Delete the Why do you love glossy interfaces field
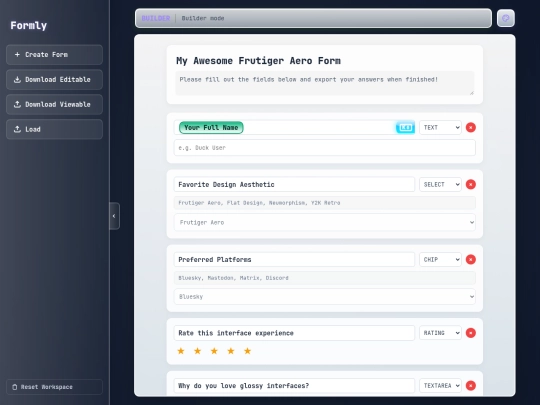 pos(470,385)
